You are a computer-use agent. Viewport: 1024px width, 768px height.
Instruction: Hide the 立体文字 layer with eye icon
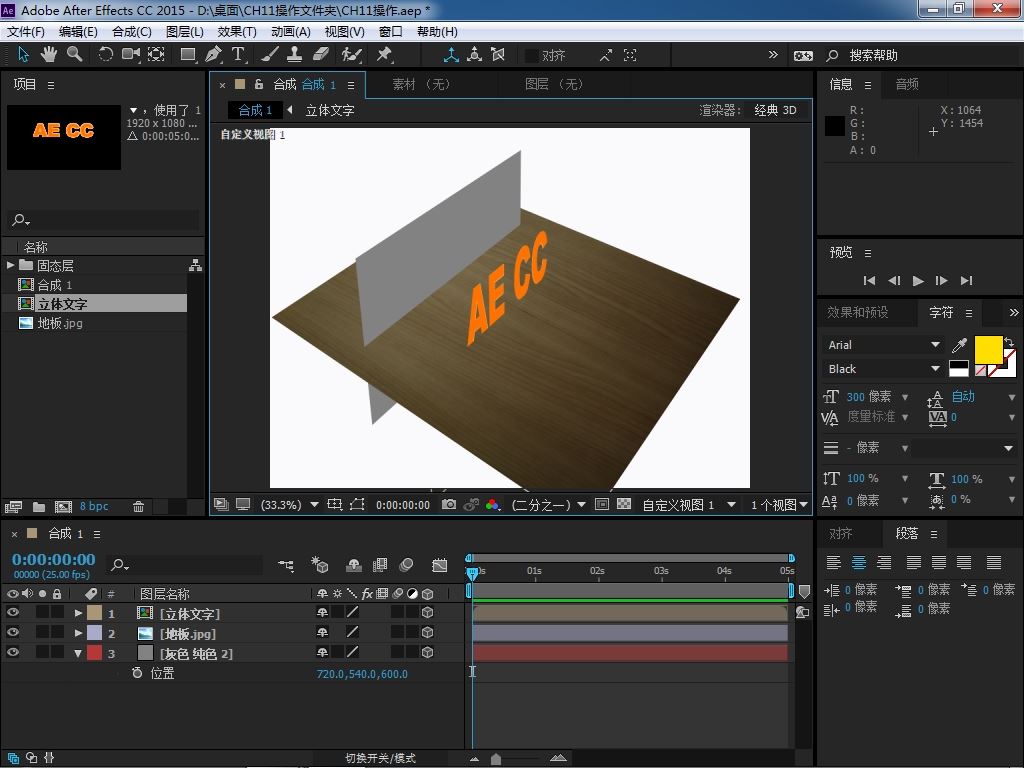click(12, 613)
